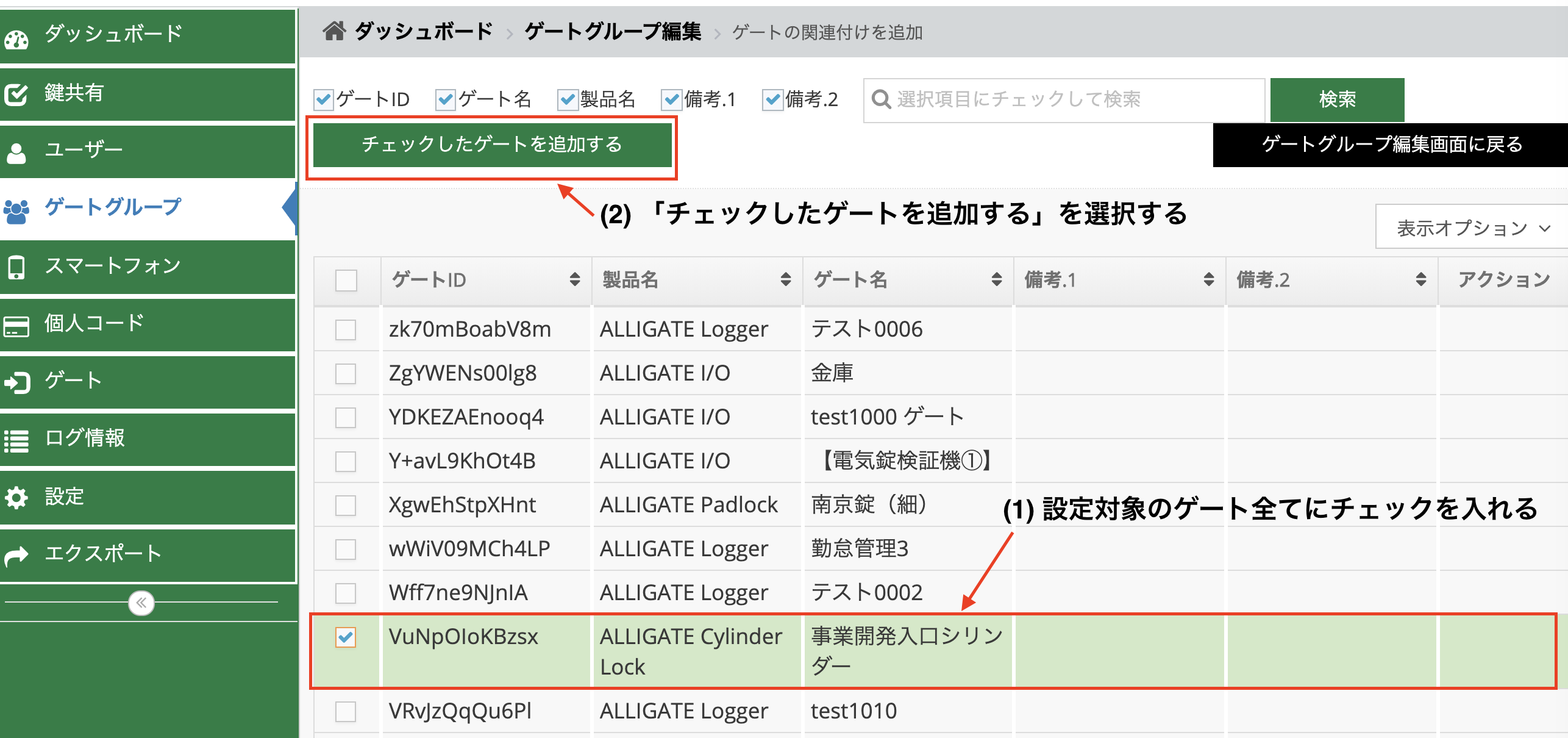The height and width of the screenshot is (738, 1568).
Task: Check the row Wff7ne9NJnIA
Action: tap(346, 593)
